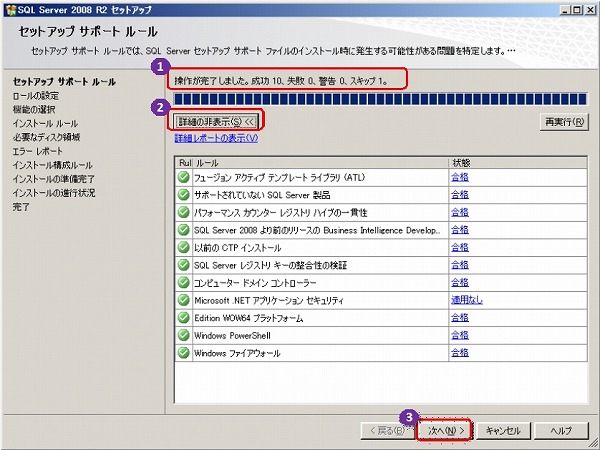600x450 pixels.
Task: Open the 詳細レポートの表示(V) link
Action: pyautogui.click(x=217, y=138)
